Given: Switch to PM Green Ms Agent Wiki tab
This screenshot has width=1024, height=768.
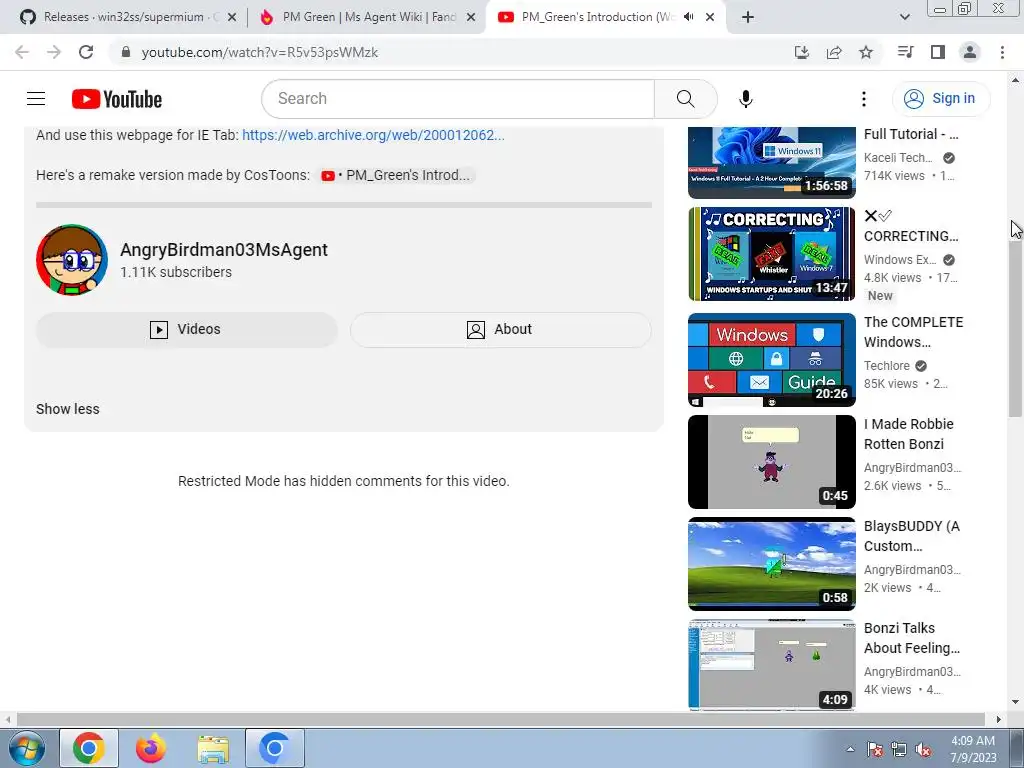Looking at the screenshot, I should (366, 17).
